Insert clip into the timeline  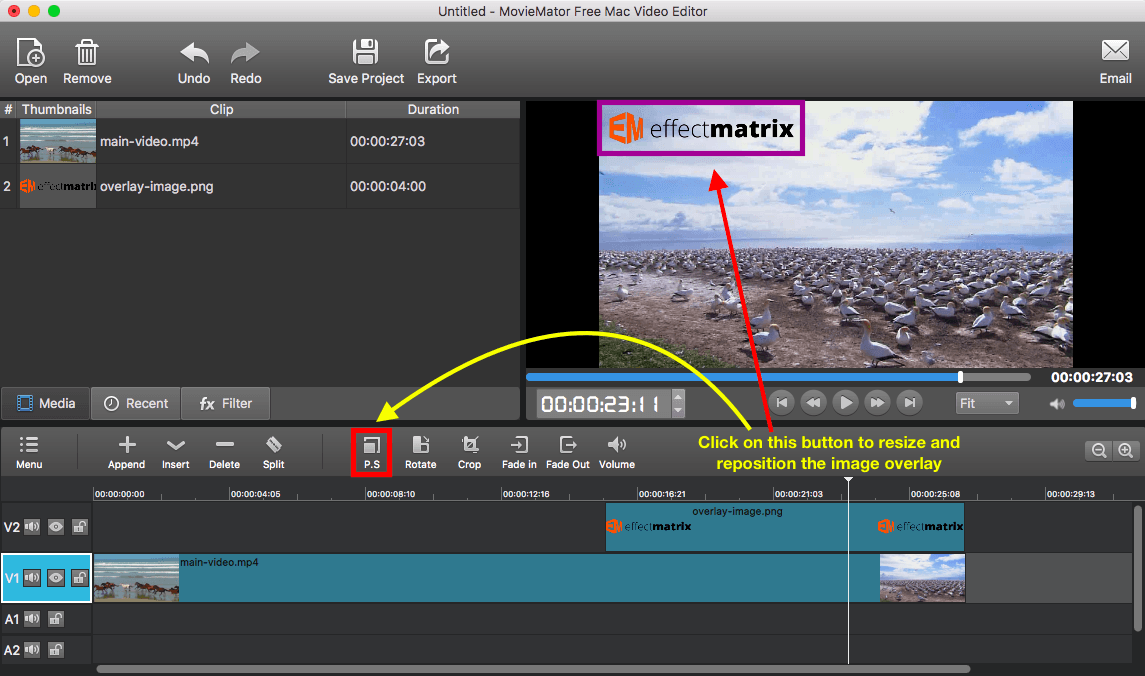(x=175, y=453)
